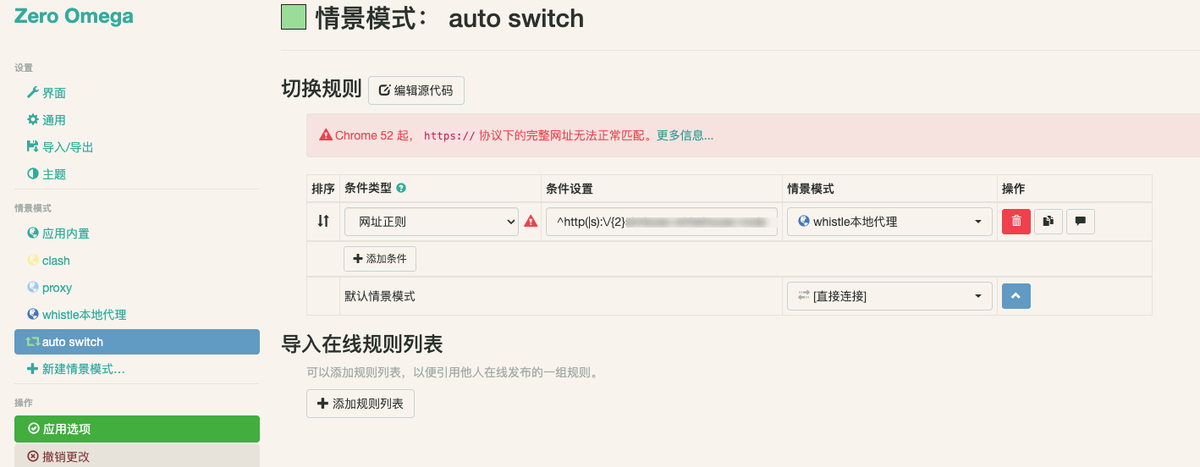
Task: Click the sort handle arrows icon
Action: point(323,221)
